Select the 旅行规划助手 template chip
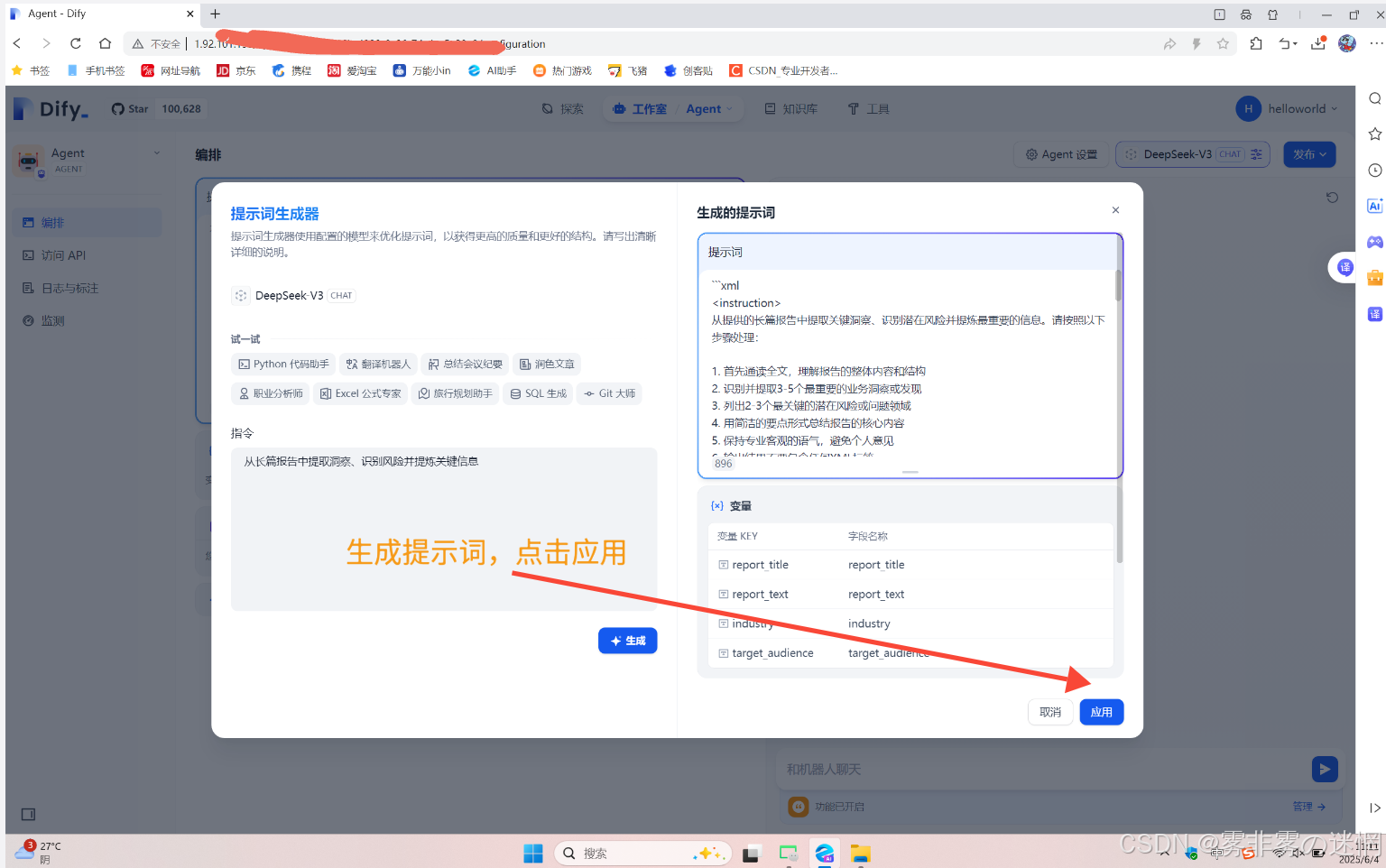This screenshot has height=868, width=1386. point(455,393)
